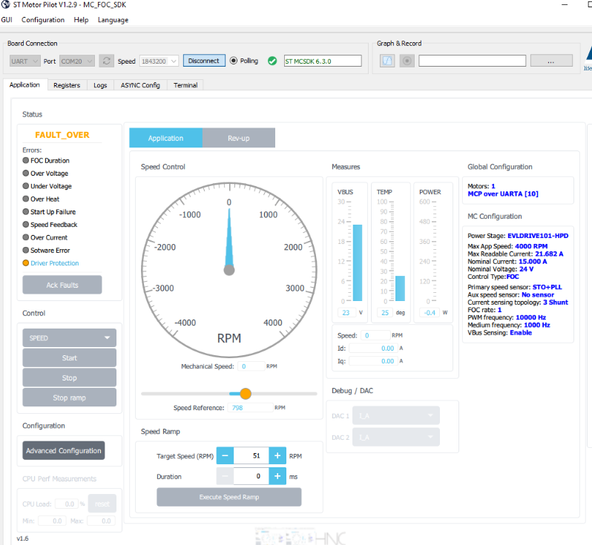Image resolution: width=592 pixels, height=545 pixels.
Task: Click the Speed Reference slider handle
Action: (x=245, y=394)
